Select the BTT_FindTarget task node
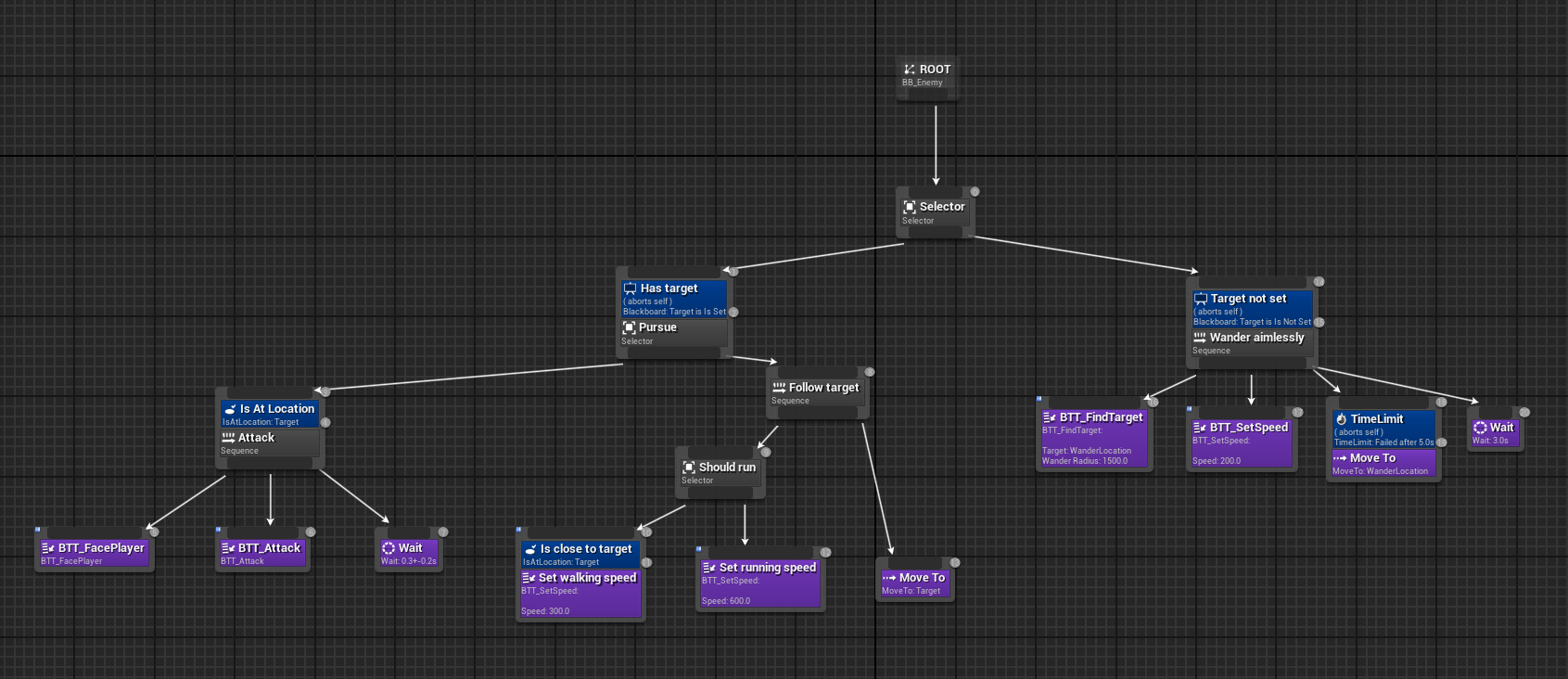The width and height of the screenshot is (1568, 679). pyautogui.click(x=1094, y=438)
